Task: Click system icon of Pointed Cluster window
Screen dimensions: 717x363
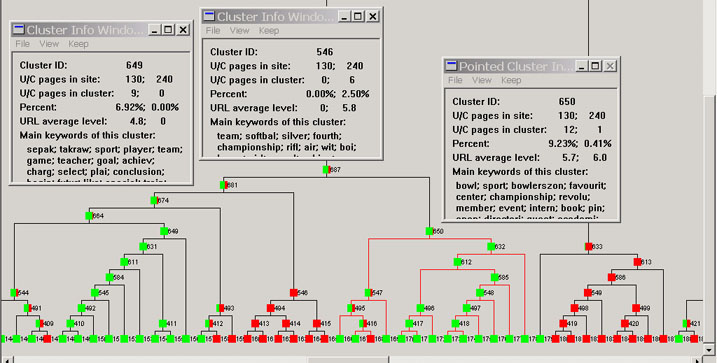Action: click(x=452, y=66)
